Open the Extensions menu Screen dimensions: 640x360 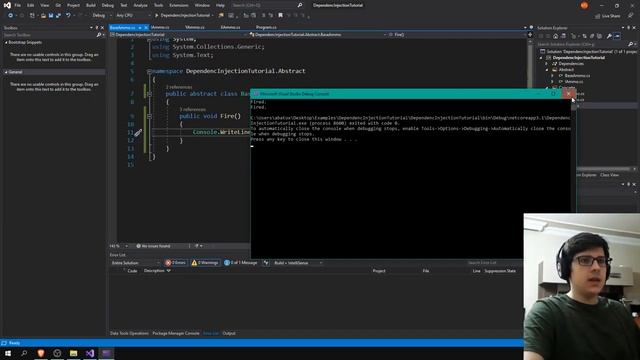tap(179, 5)
